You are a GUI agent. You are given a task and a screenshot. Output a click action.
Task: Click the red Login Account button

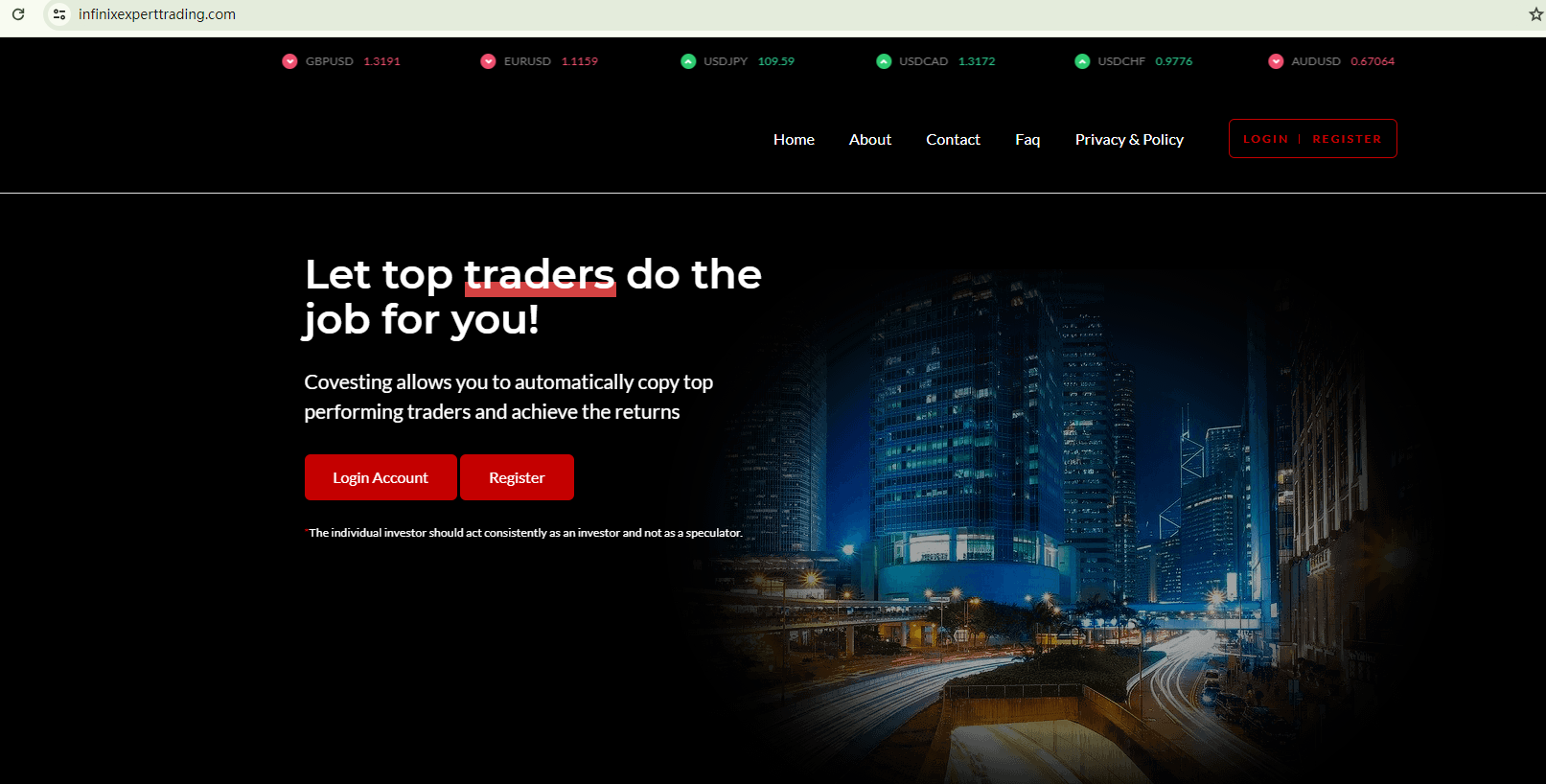click(x=381, y=477)
